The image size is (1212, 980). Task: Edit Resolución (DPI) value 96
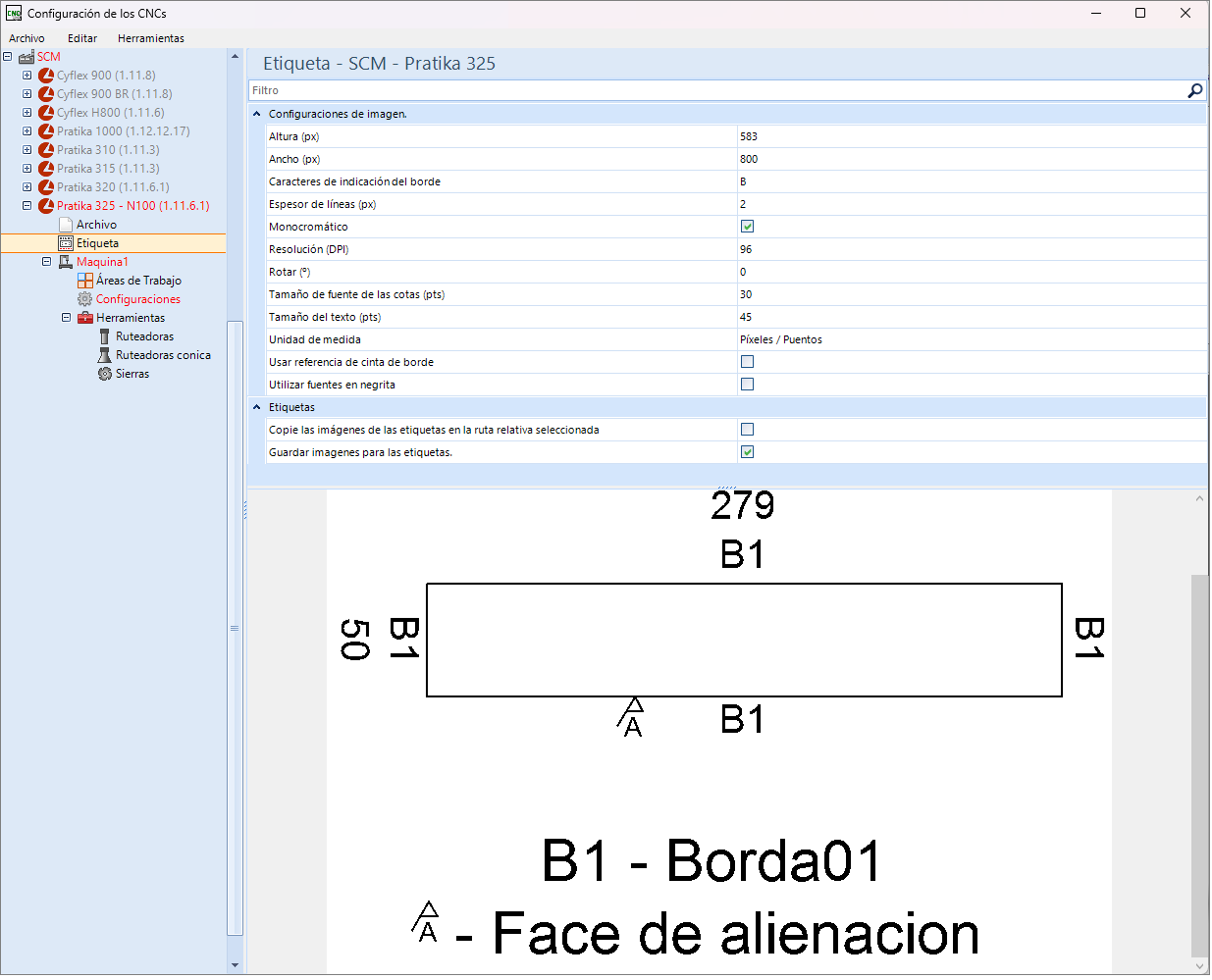972,249
